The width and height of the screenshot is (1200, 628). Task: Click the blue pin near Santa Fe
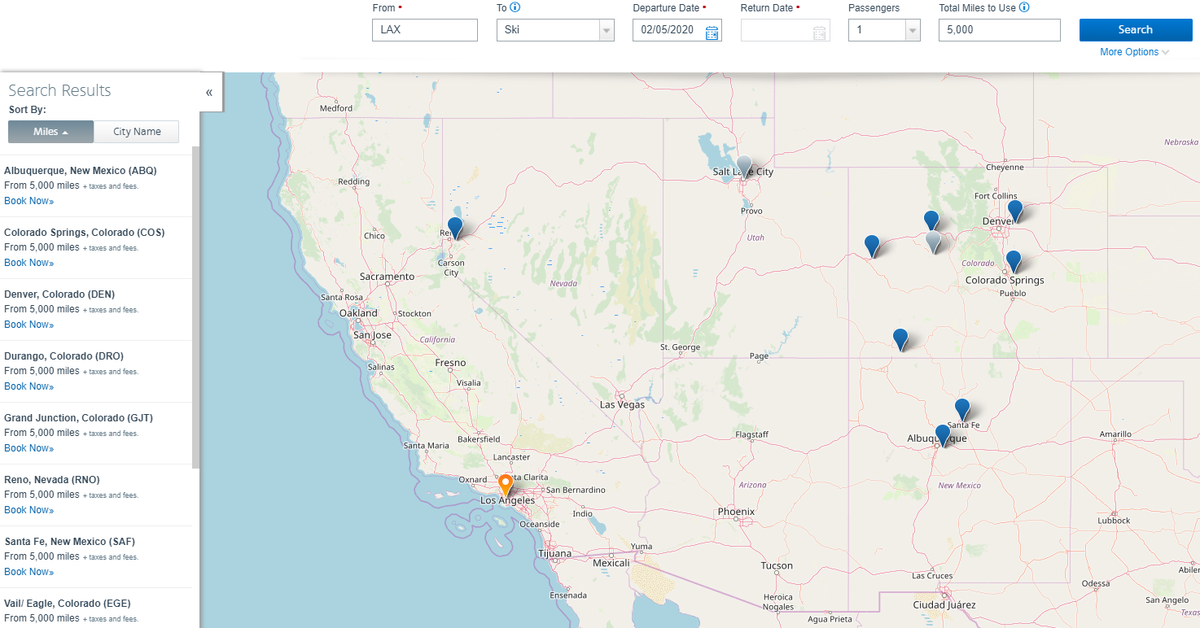(962, 409)
